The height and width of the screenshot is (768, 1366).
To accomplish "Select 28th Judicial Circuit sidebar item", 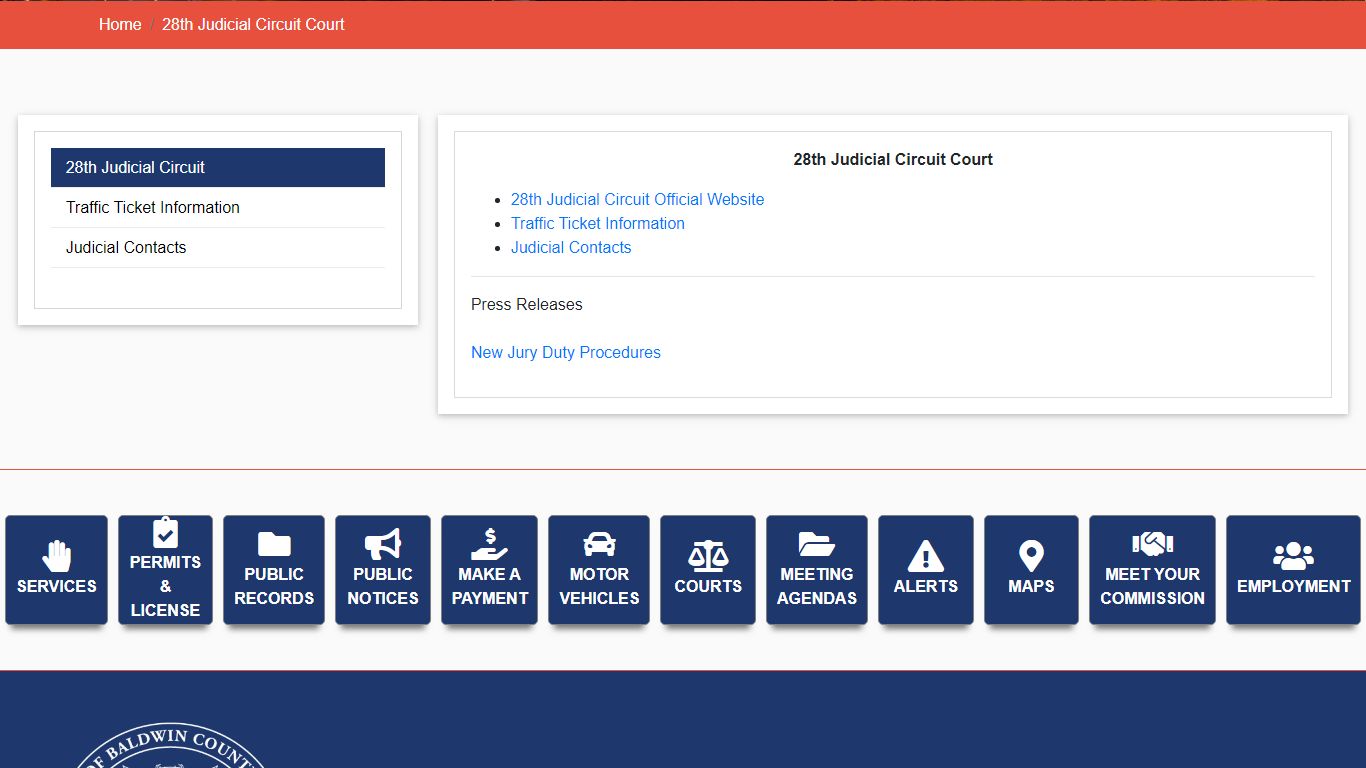I will click(218, 167).
